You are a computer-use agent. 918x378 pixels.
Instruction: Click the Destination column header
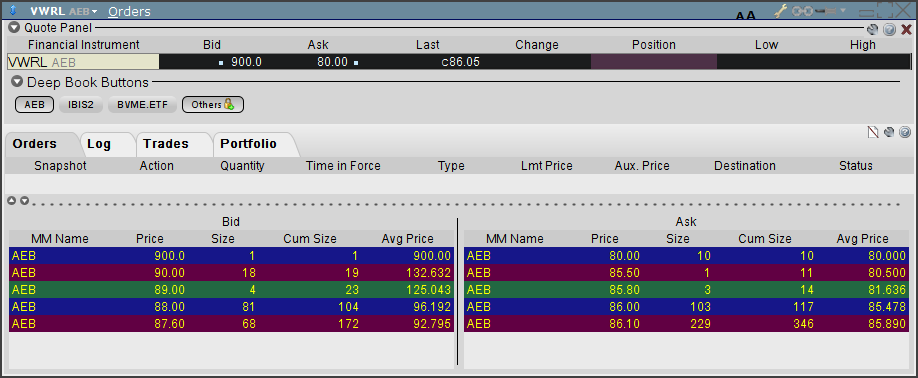pyautogui.click(x=745, y=166)
